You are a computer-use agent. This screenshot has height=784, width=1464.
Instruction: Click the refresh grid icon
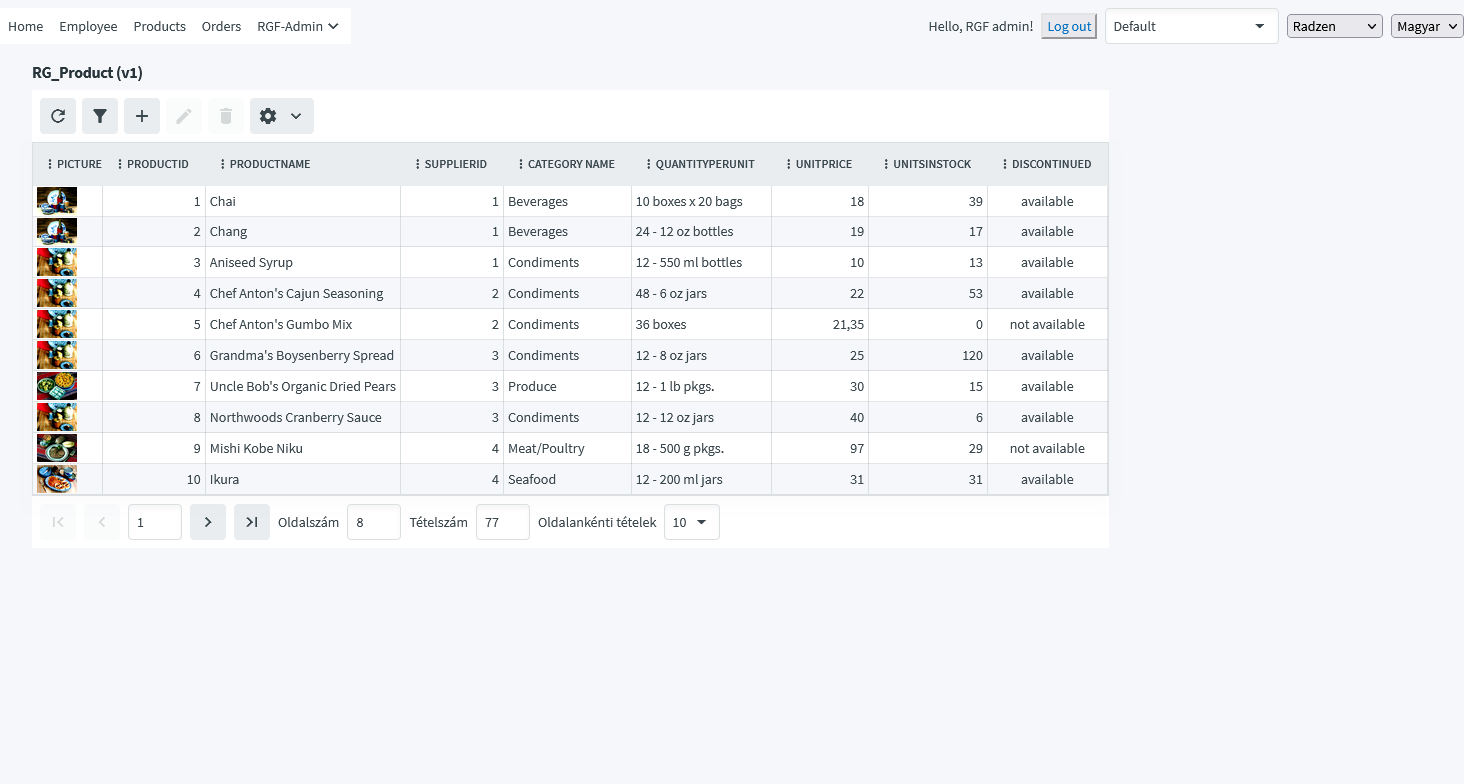click(58, 116)
